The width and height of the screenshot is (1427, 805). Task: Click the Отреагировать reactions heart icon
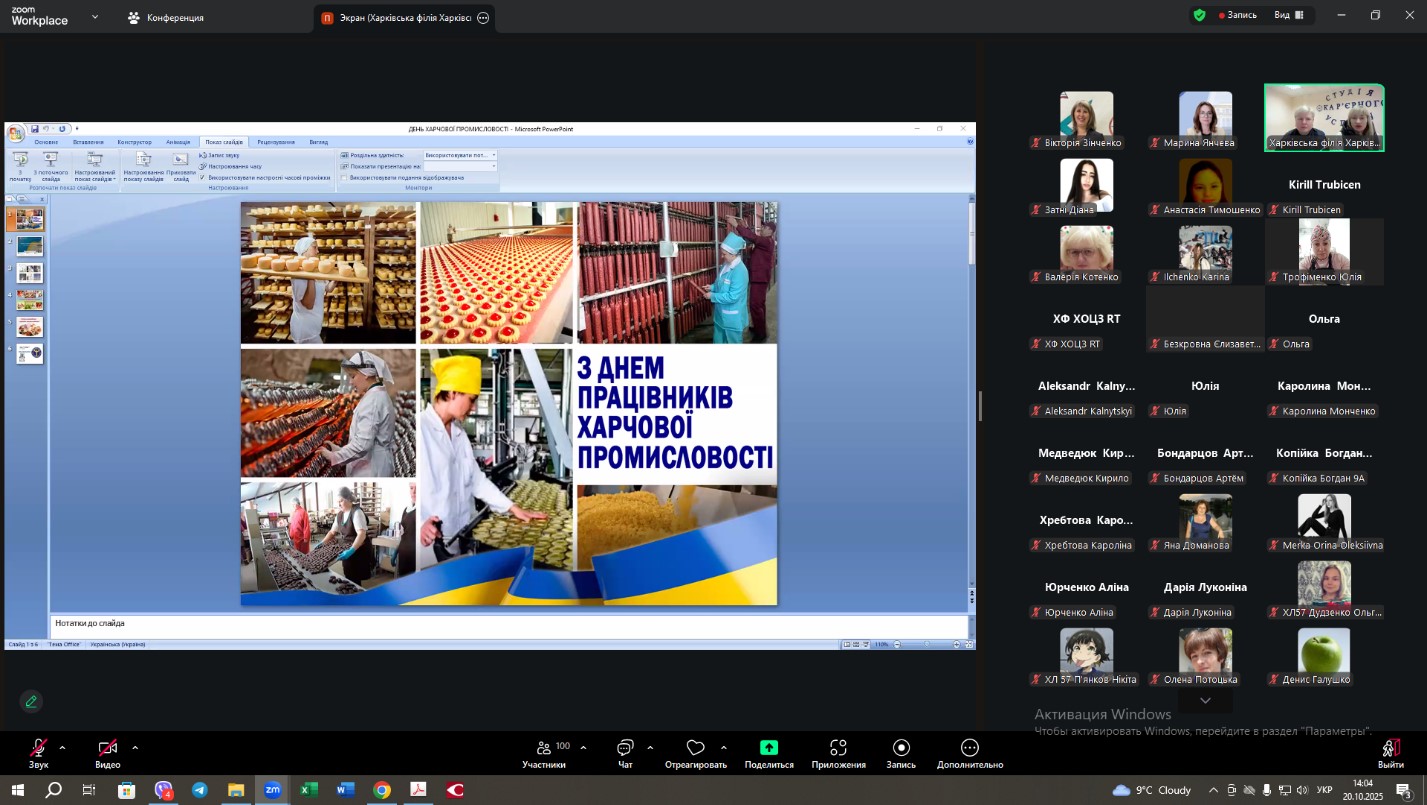(695, 749)
